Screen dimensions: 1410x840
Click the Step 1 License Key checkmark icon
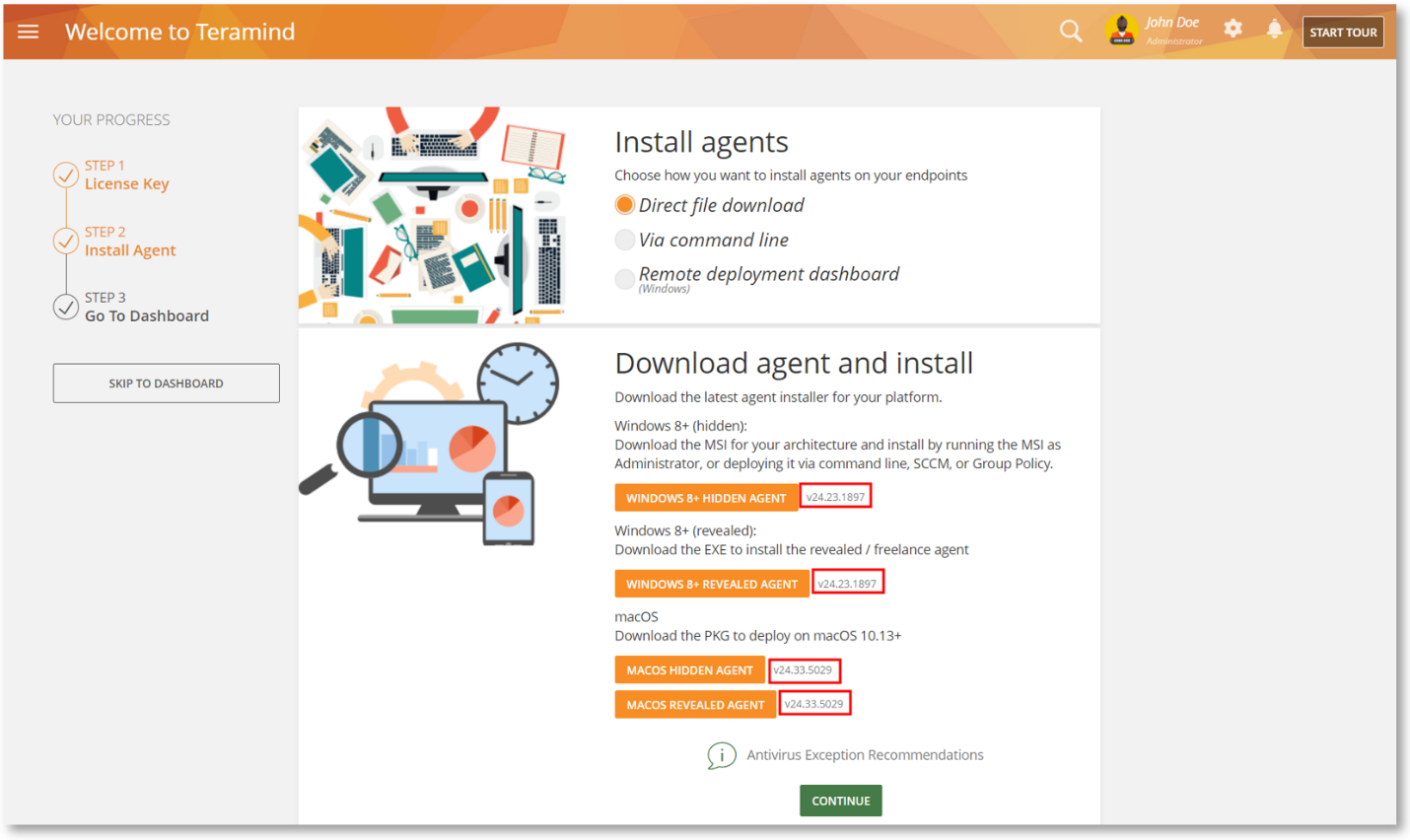pyautogui.click(x=66, y=175)
